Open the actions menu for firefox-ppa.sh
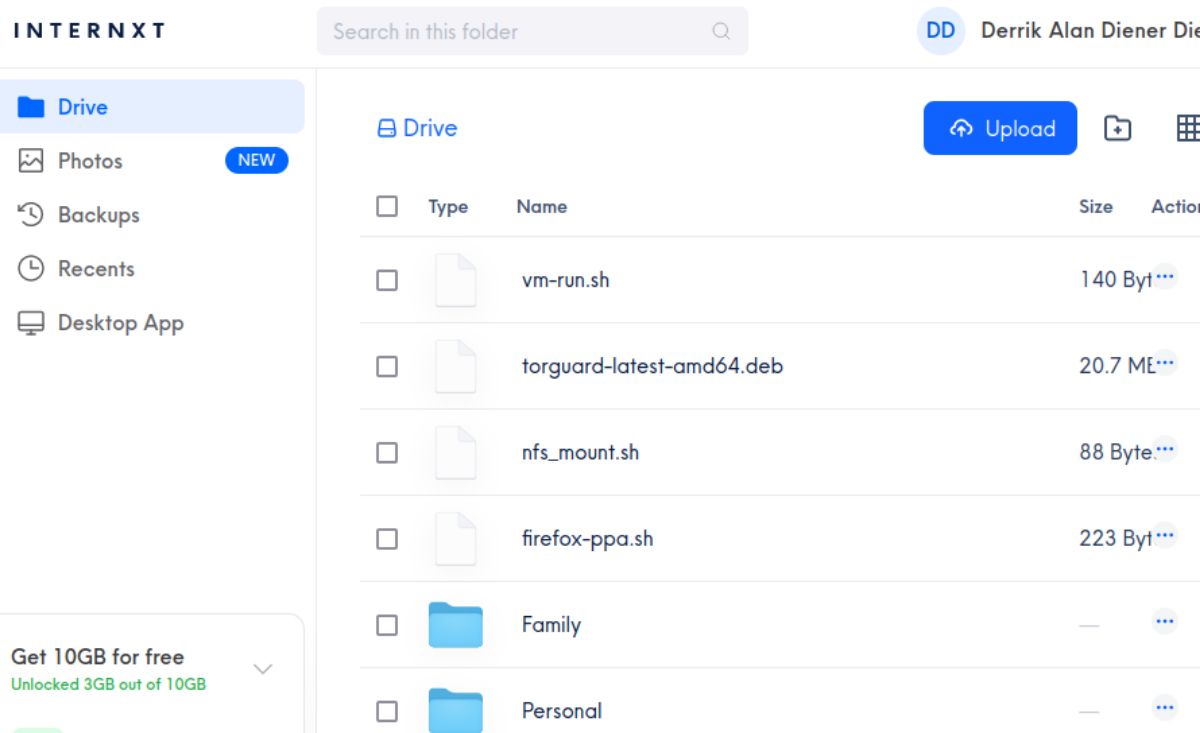 tap(1164, 535)
